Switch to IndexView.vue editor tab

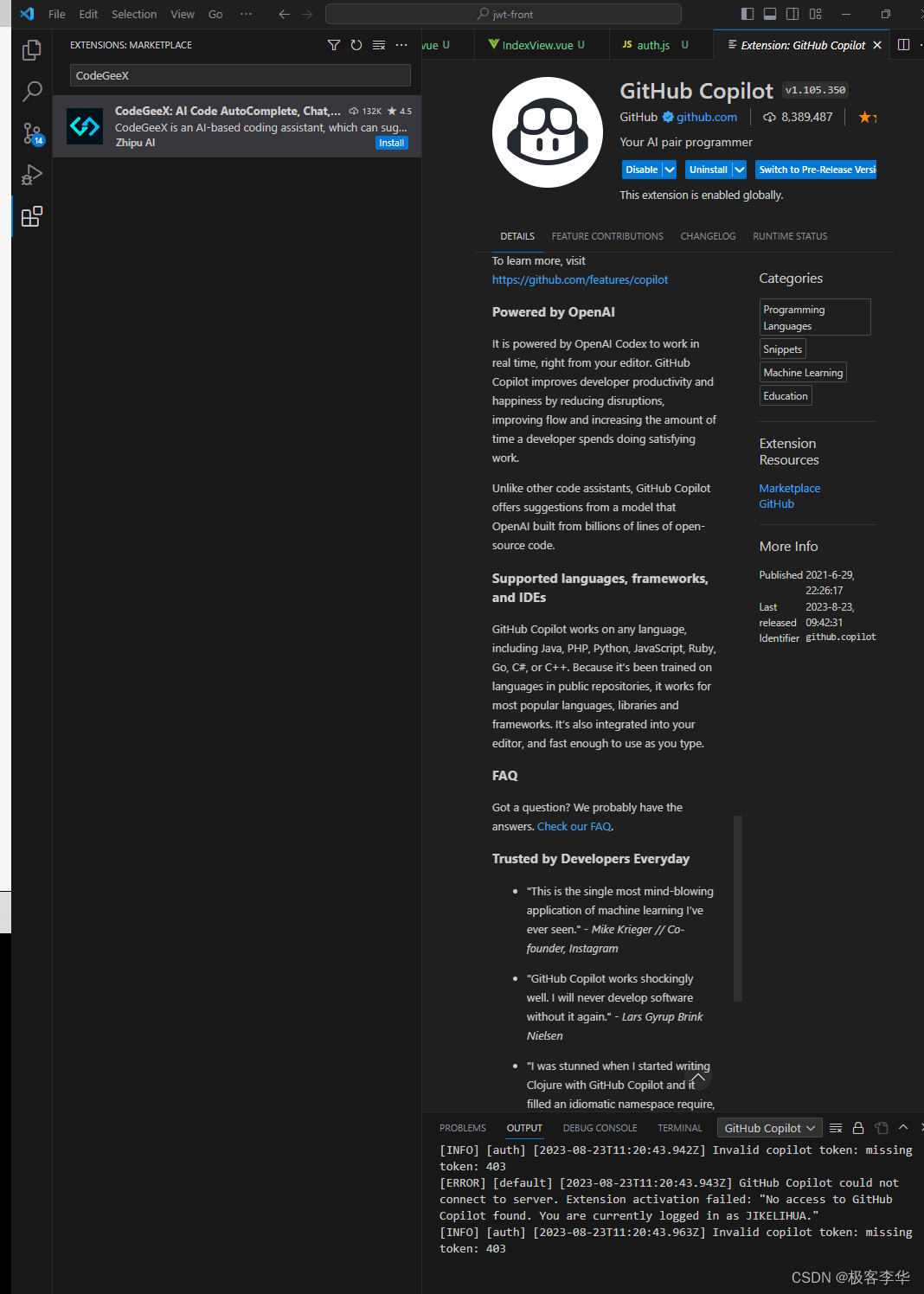(x=542, y=45)
